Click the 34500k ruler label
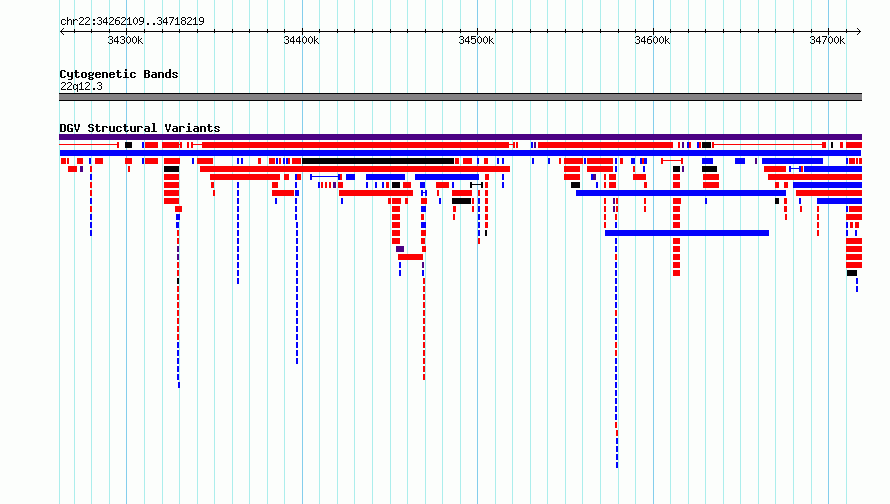Viewport: 890px width, 504px height. [476, 40]
